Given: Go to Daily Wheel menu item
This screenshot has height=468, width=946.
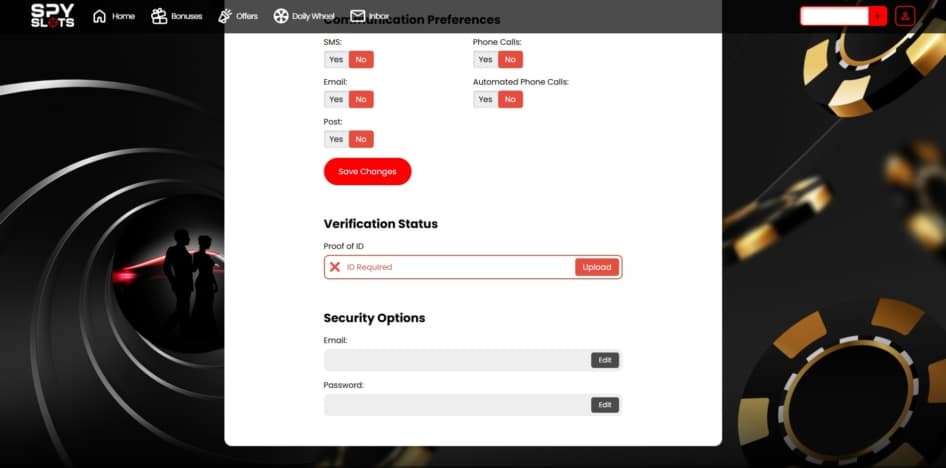Looking at the screenshot, I should click(313, 16).
